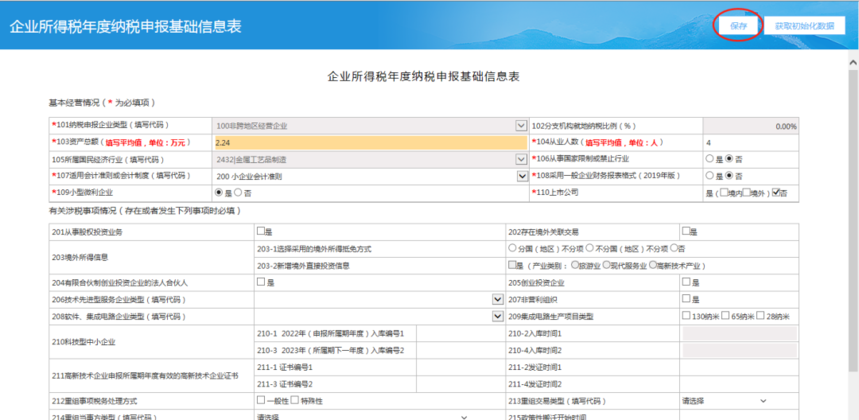This screenshot has height=420, width=859.
Task: Open the 208软件、集成电路企业类型 dropdown
Action: (497, 316)
